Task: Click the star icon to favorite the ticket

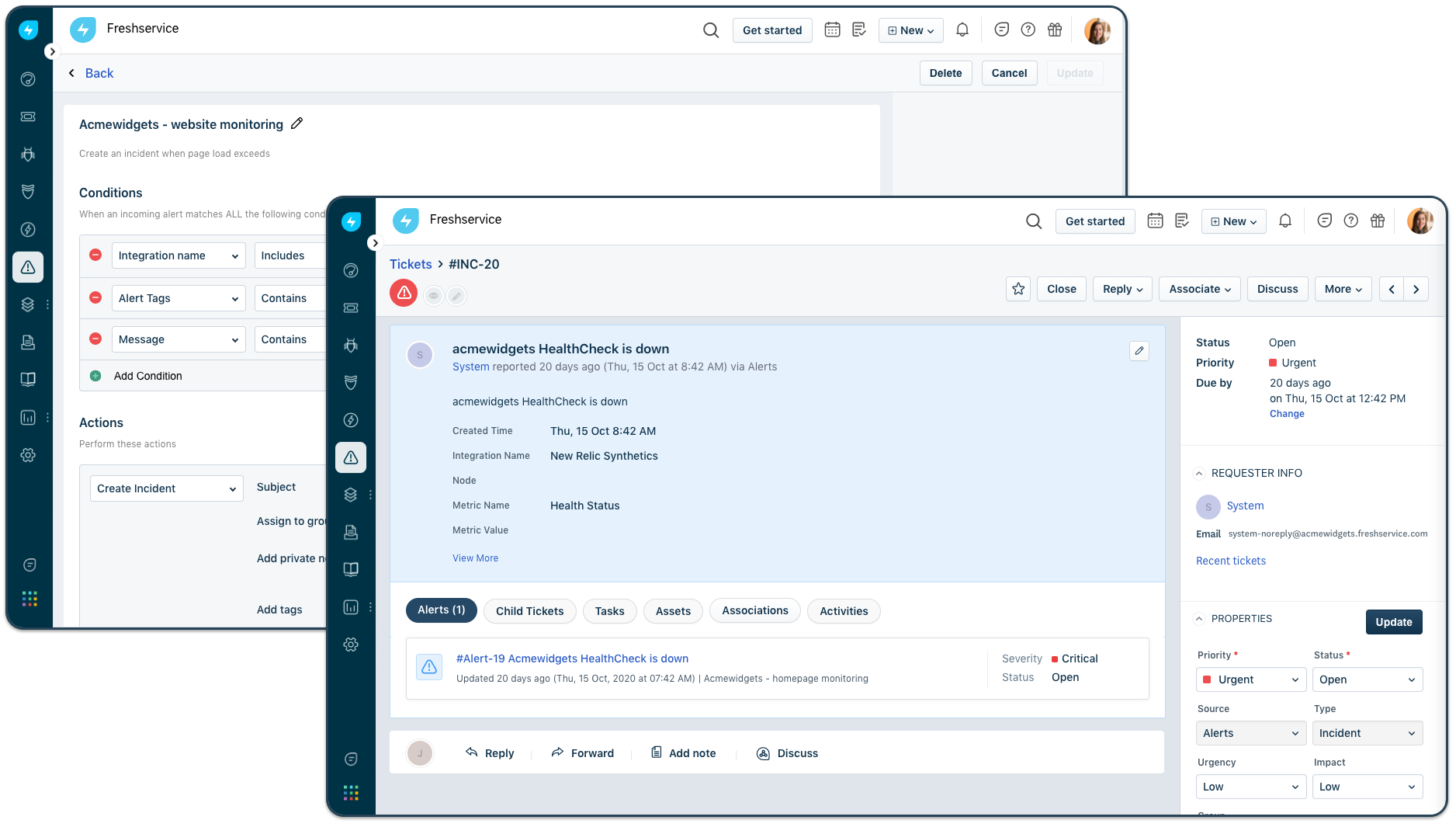Action: pos(1018,289)
